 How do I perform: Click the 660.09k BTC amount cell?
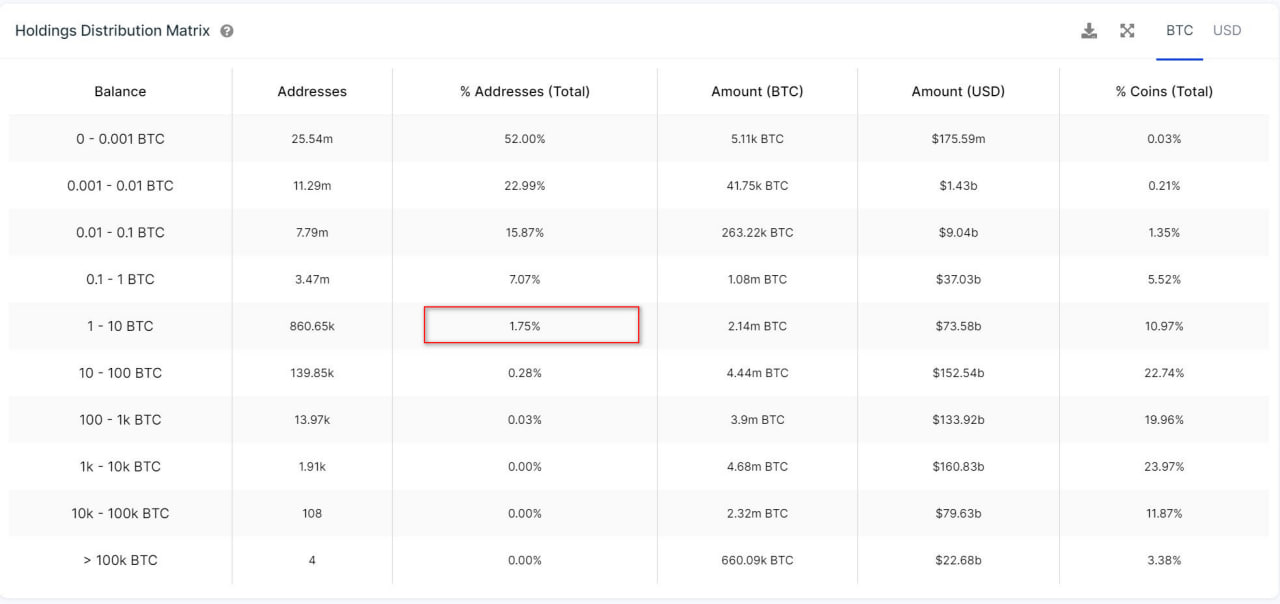[757, 560]
